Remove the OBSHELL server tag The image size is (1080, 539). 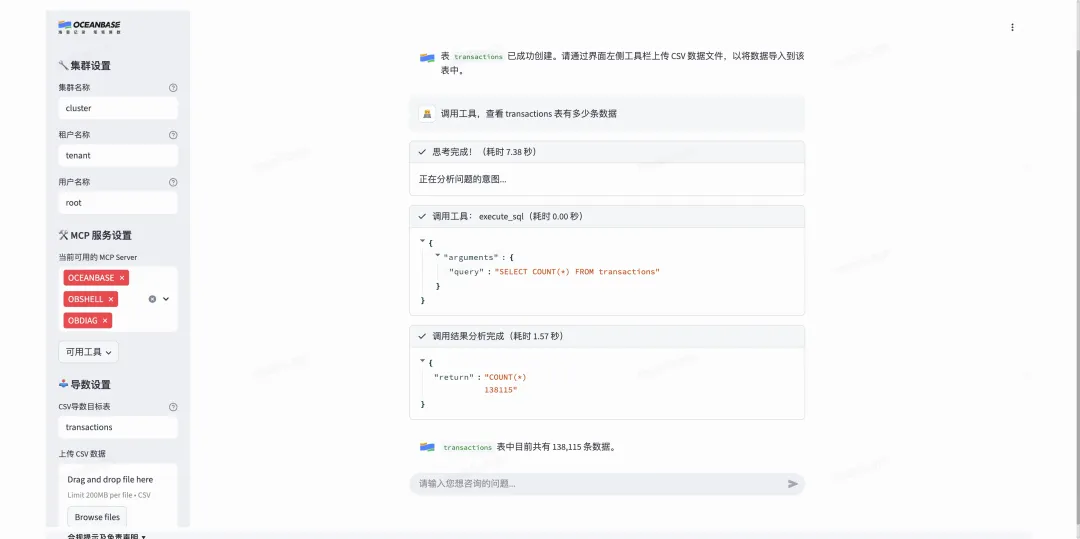(x=111, y=299)
